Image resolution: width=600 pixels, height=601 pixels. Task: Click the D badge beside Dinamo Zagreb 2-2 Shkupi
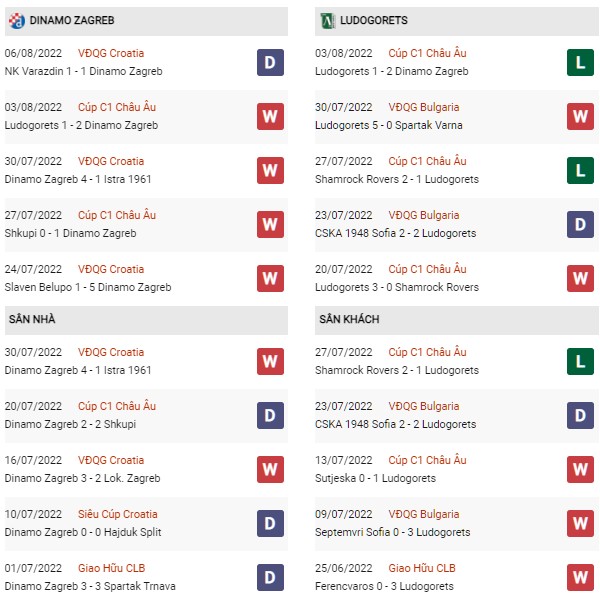tap(270, 415)
